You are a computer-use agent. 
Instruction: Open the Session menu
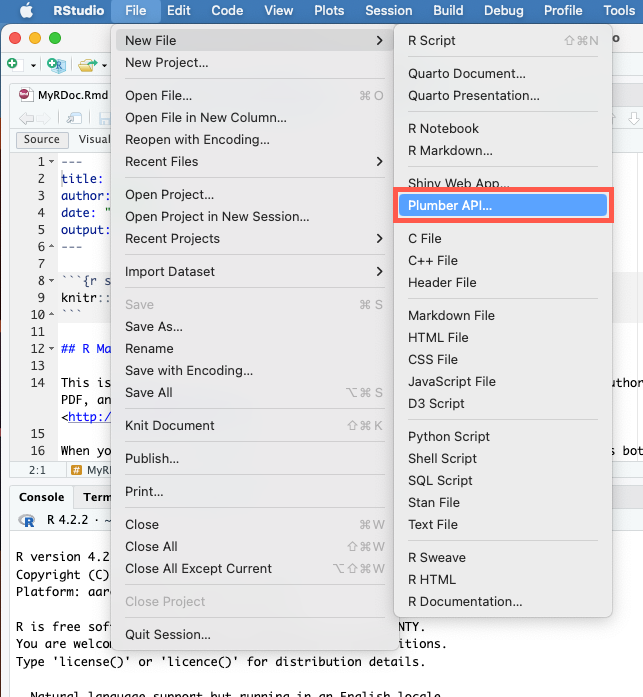click(x=389, y=11)
